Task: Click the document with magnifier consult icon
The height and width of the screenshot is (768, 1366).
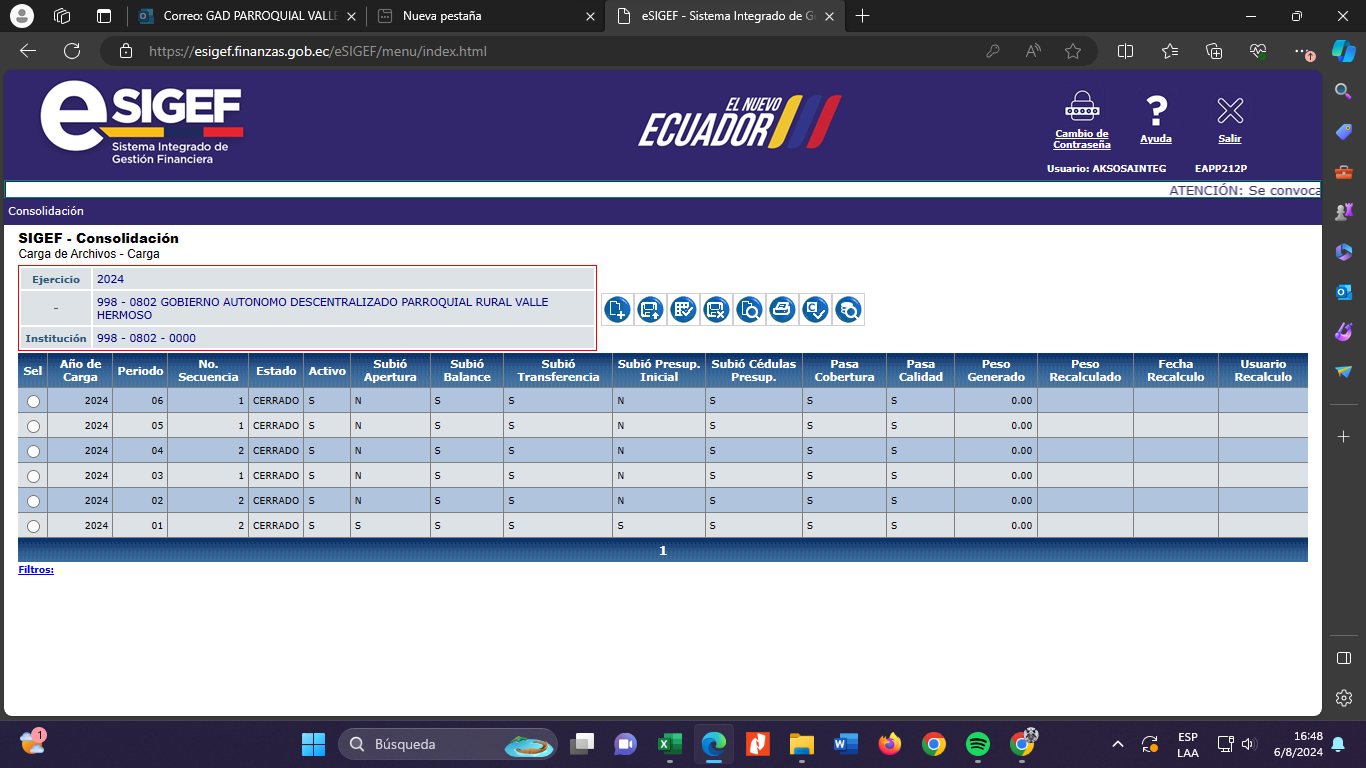Action: click(x=749, y=310)
